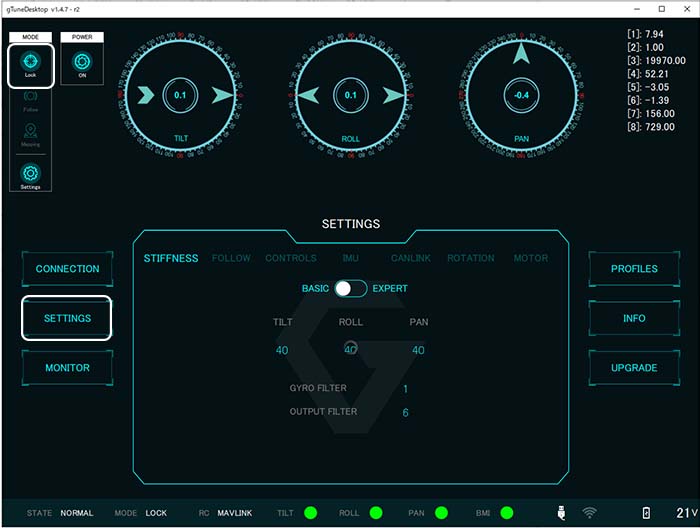
Task: Switch to the FOLLOW settings tab
Action: 231,258
